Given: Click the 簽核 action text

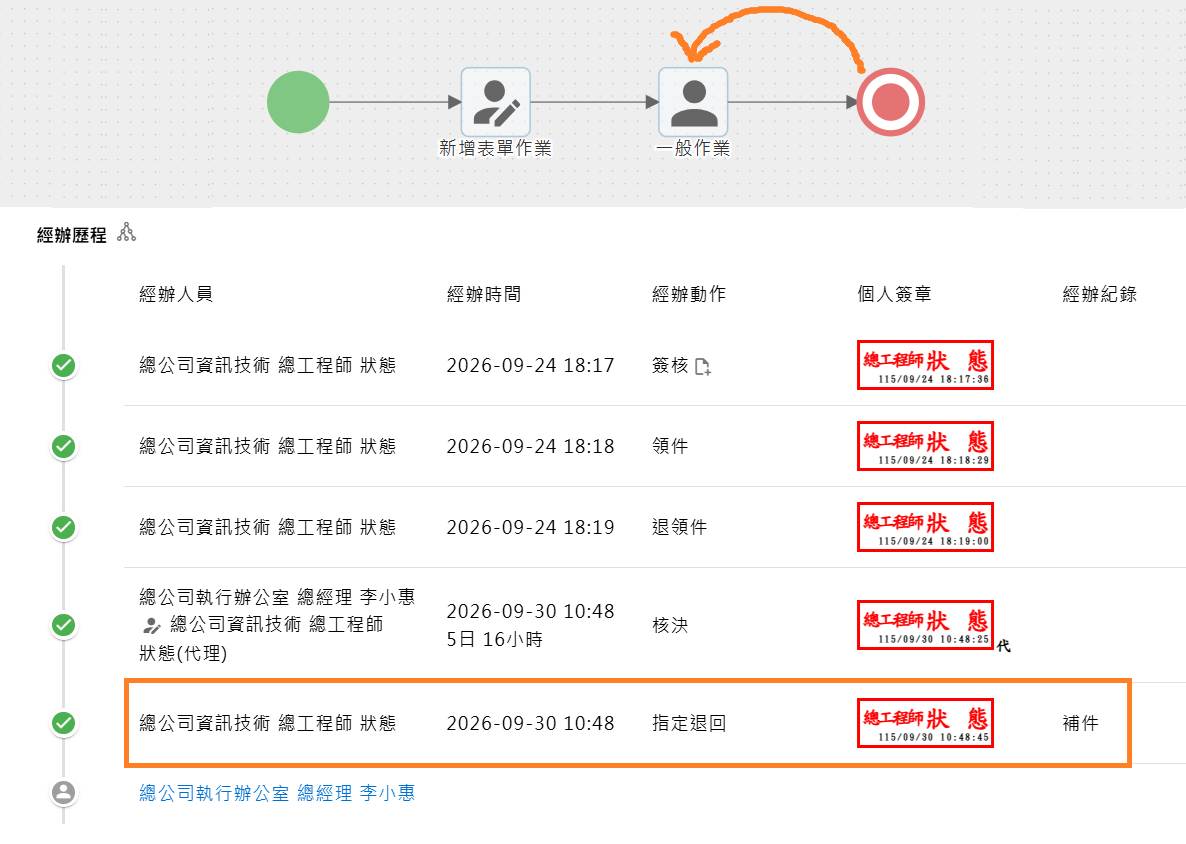Looking at the screenshot, I should point(670,365).
